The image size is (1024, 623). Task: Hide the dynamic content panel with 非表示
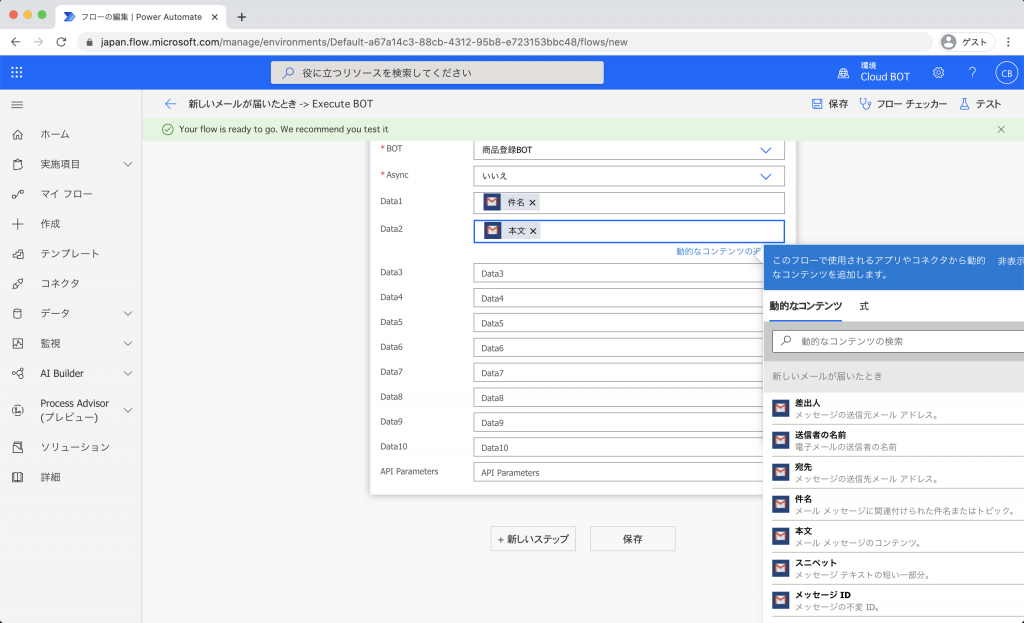1010,261
